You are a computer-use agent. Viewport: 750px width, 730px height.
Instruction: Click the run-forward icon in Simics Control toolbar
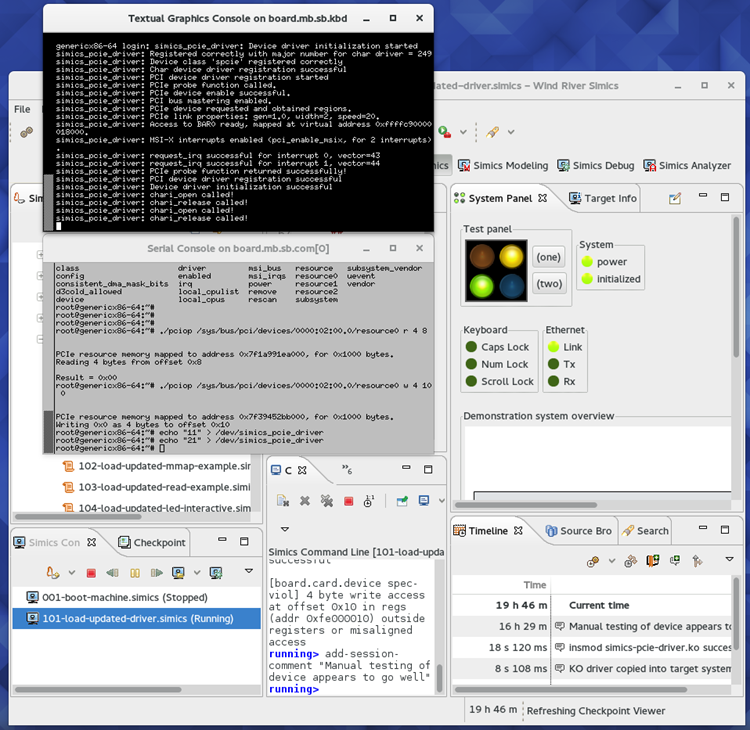pos(156,573)
